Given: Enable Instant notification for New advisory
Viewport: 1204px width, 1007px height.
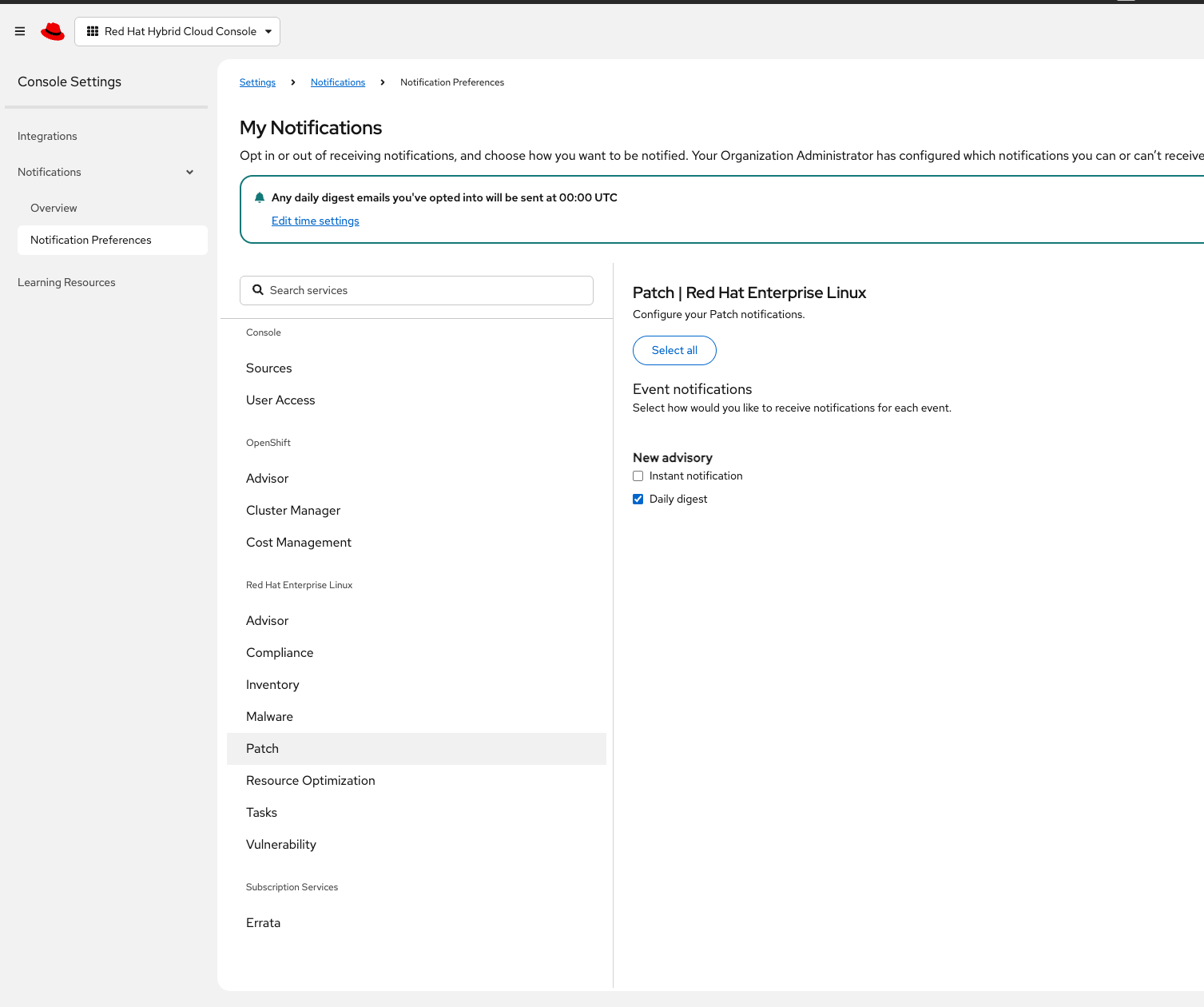Looking at the screenshot, I should tap(638, 476).
